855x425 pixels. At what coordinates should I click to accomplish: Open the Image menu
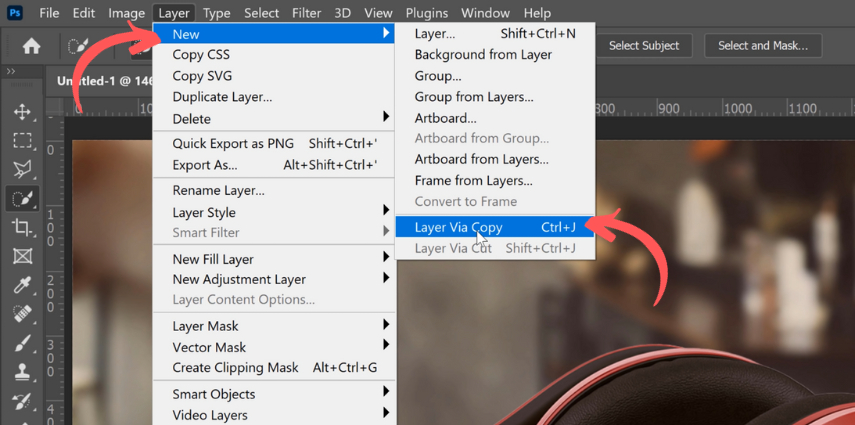pyautogui.click(x=127, y=13)
